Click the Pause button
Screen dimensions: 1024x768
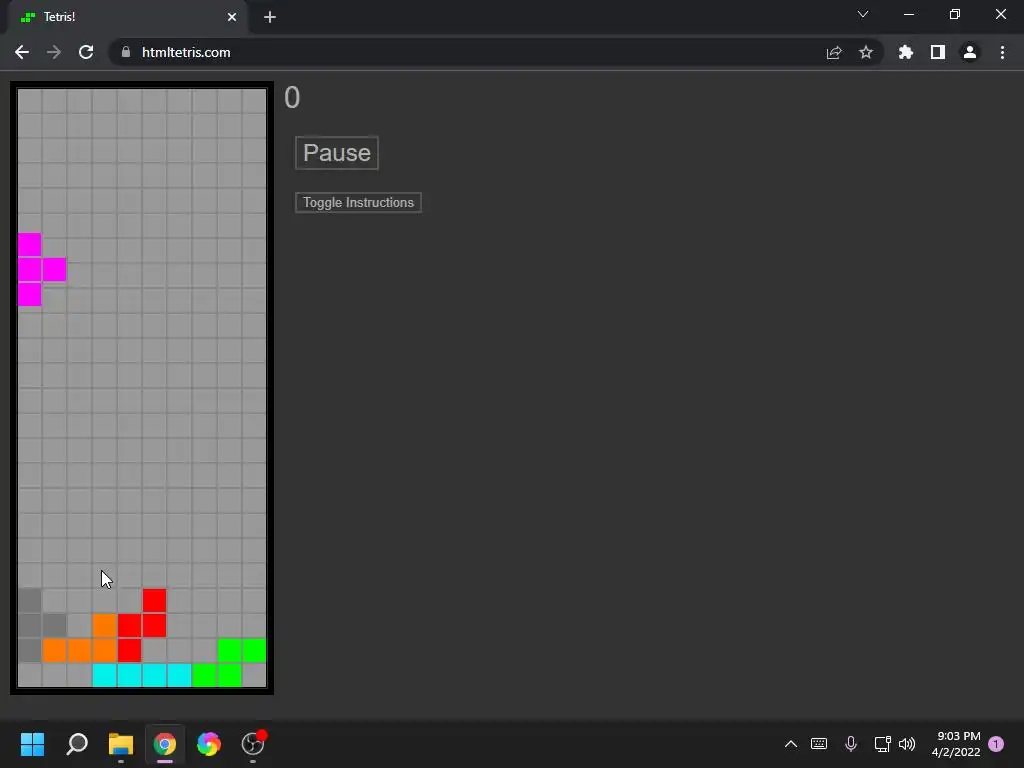336,153
